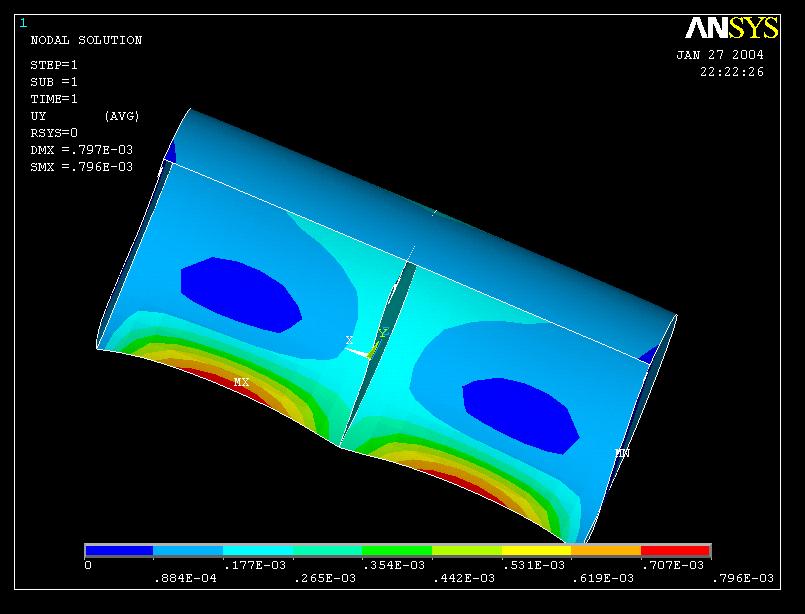Screen dimensions: 805x614
Task: Click the left dark blue contour region
Action: (240, 295)
